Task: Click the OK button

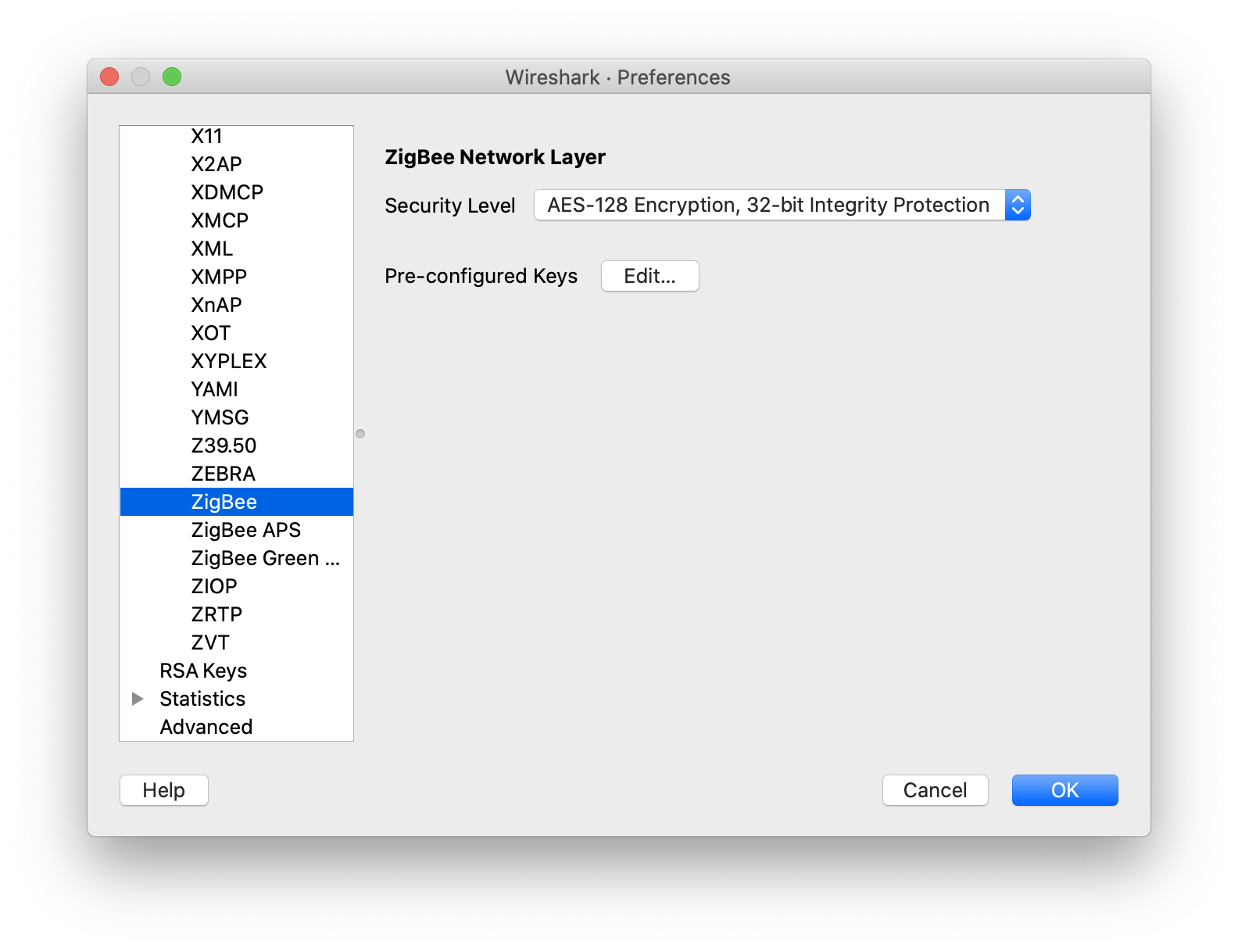Action: coord(1064,790)
